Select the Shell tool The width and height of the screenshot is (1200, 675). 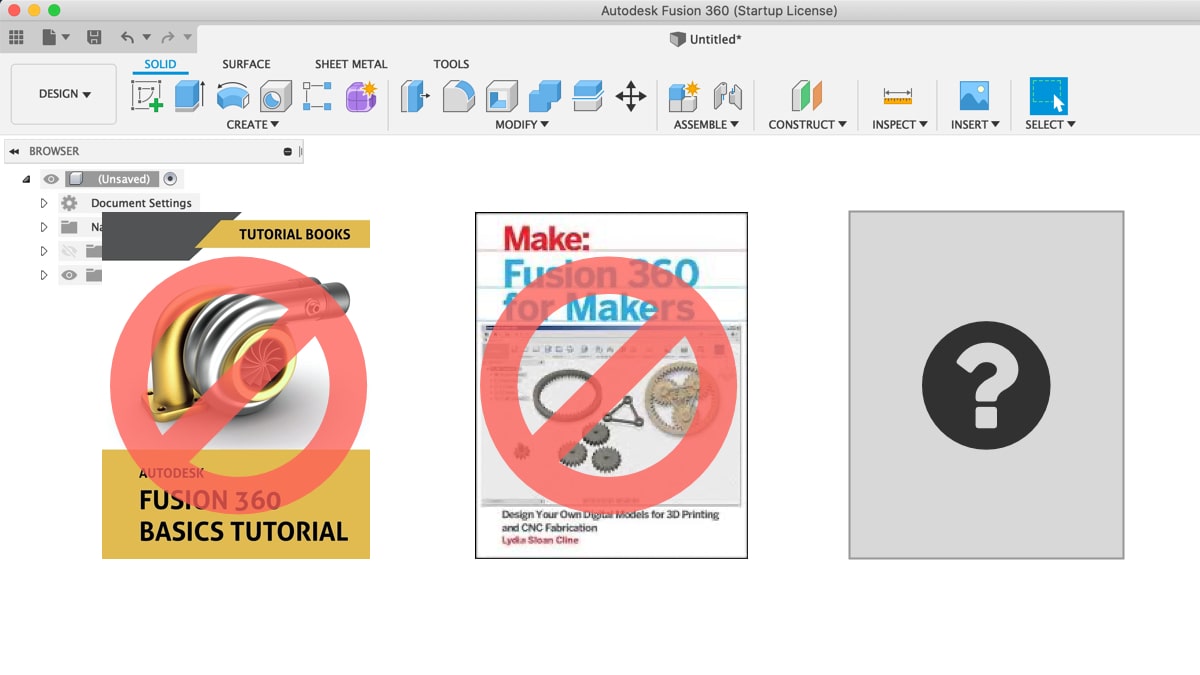(501, 96)
